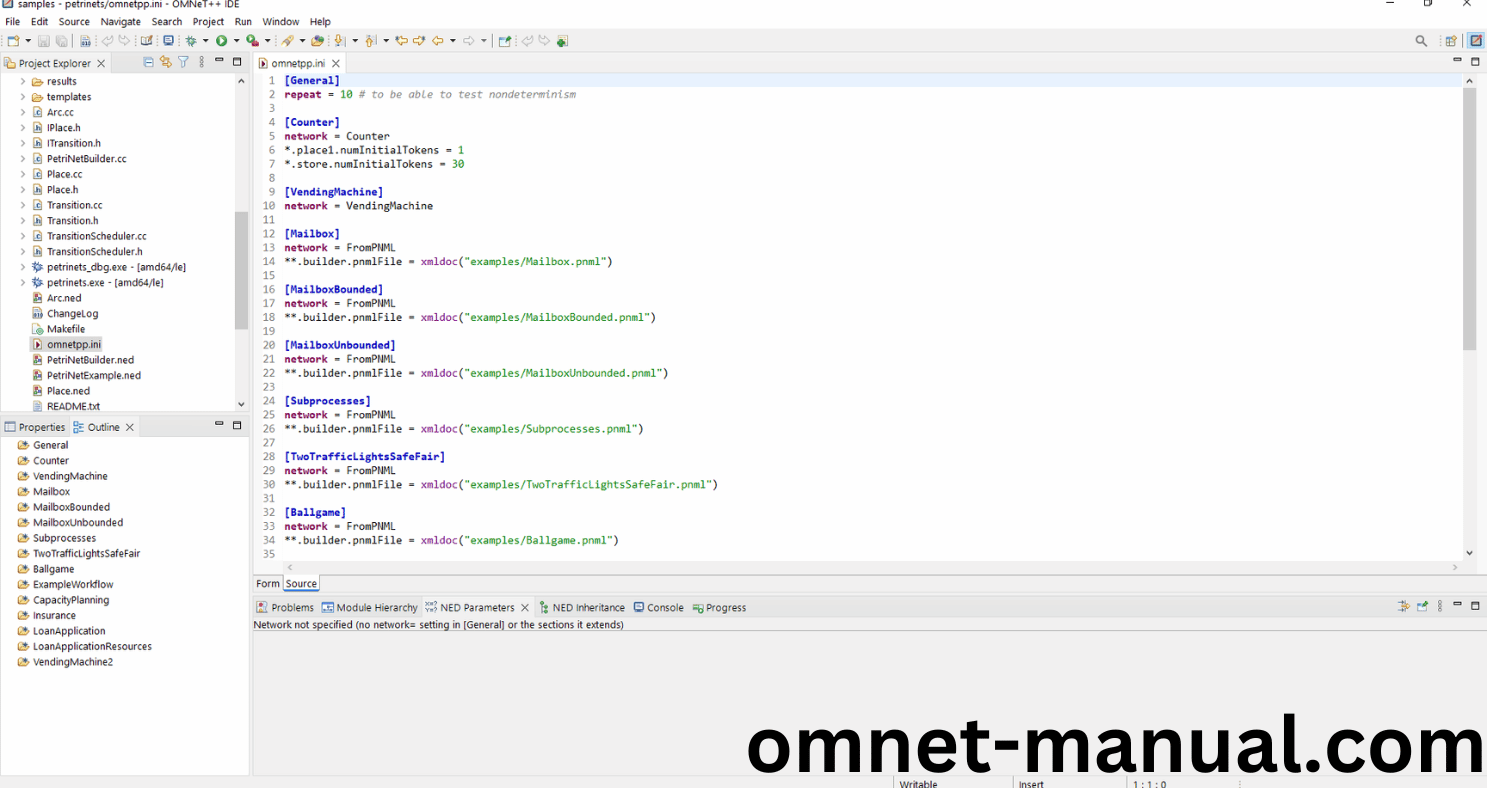Image resolution: width=1487 pixels, height=788 pixels.
Task: Click the Save icon in toolbar
Action: [44, 41]
